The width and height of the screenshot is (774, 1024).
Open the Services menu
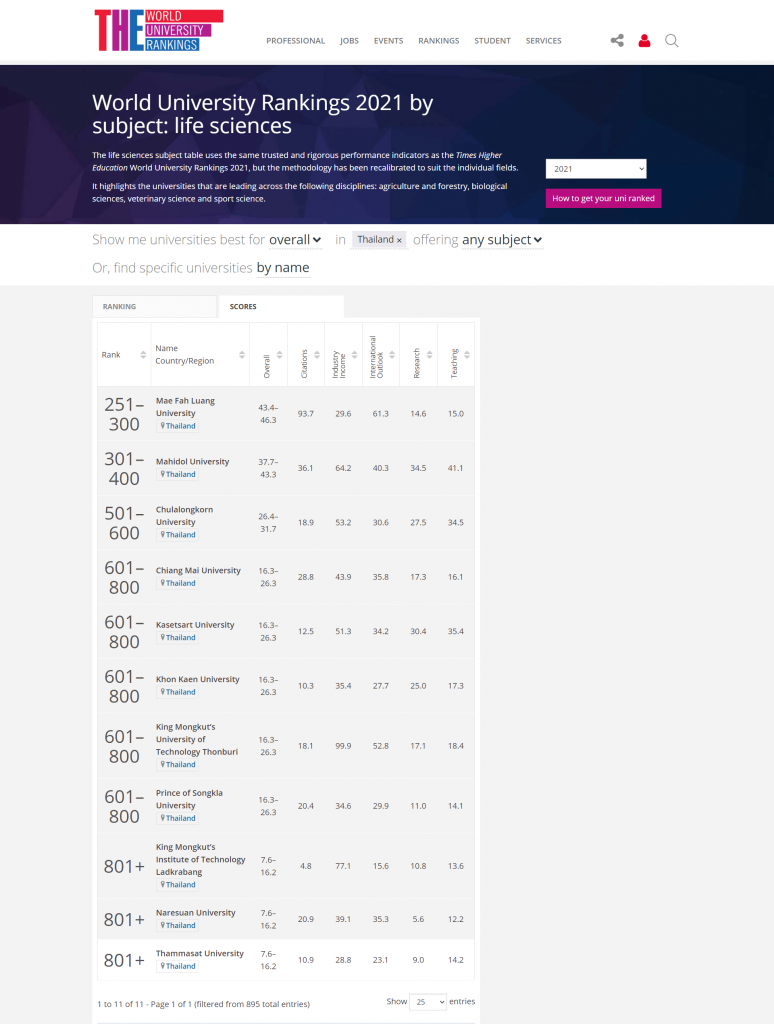tap(543, 40)
